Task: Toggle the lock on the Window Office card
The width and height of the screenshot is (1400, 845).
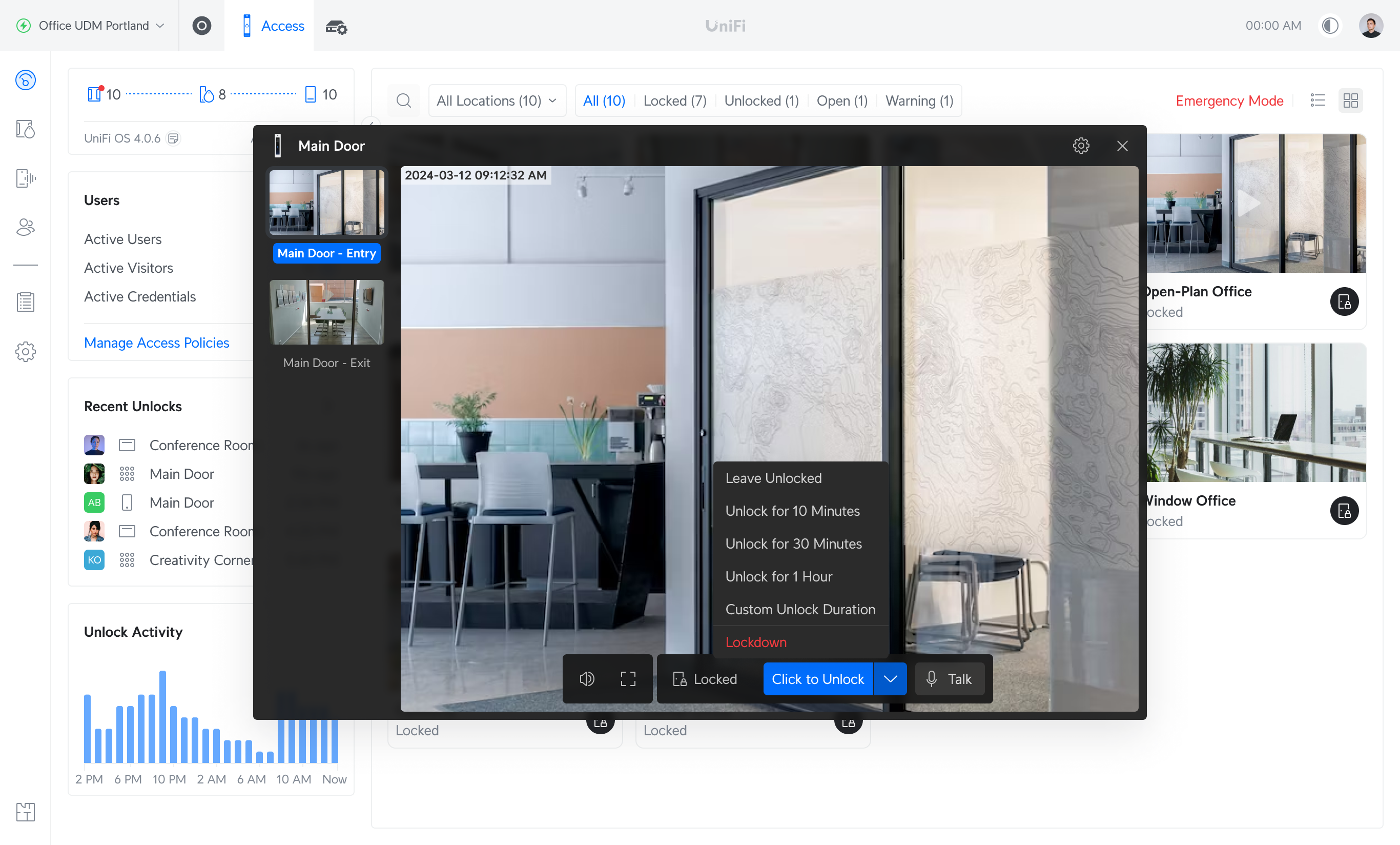Action: click(x=1344, y=511)
